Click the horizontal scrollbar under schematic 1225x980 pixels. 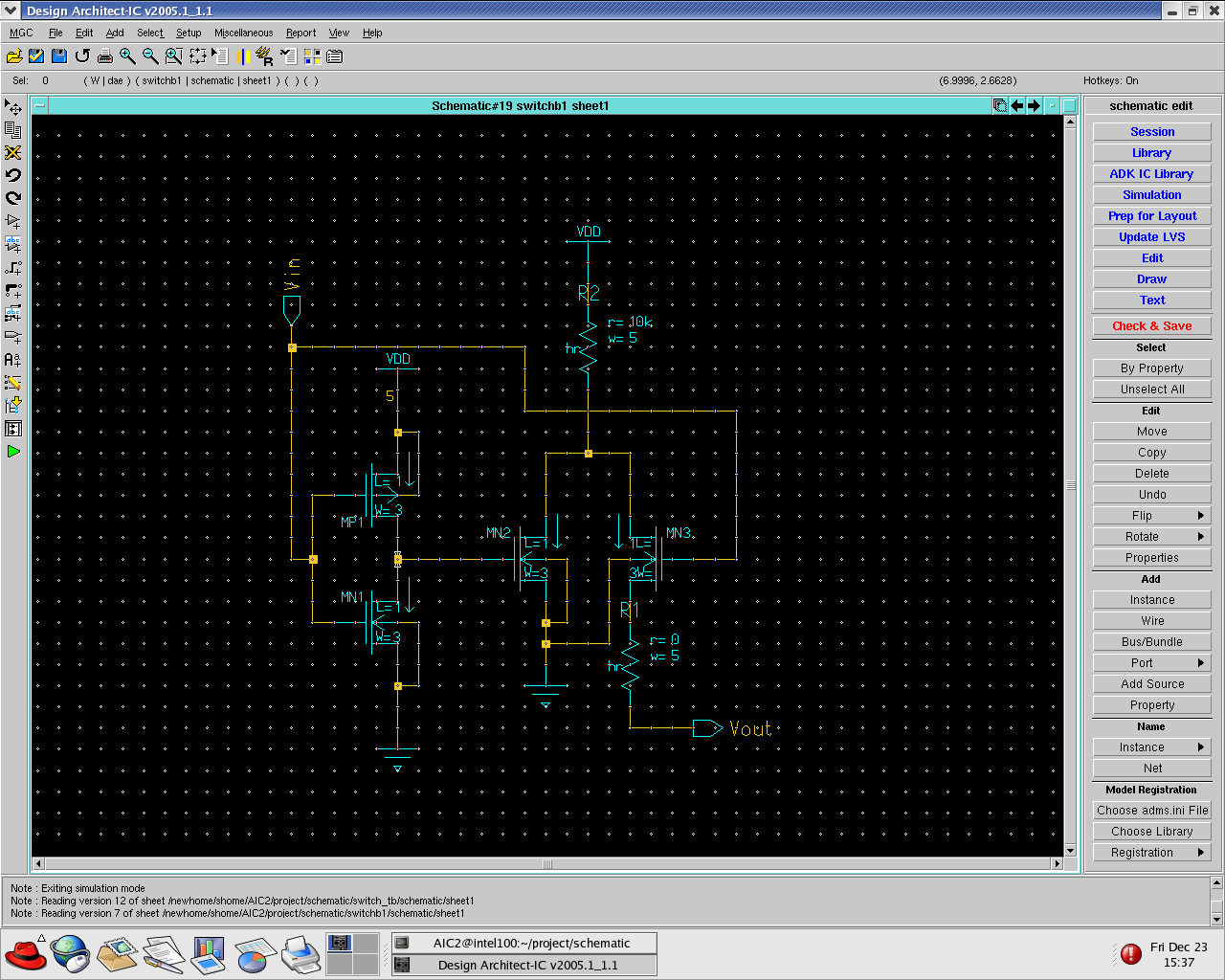pos(547,864)
